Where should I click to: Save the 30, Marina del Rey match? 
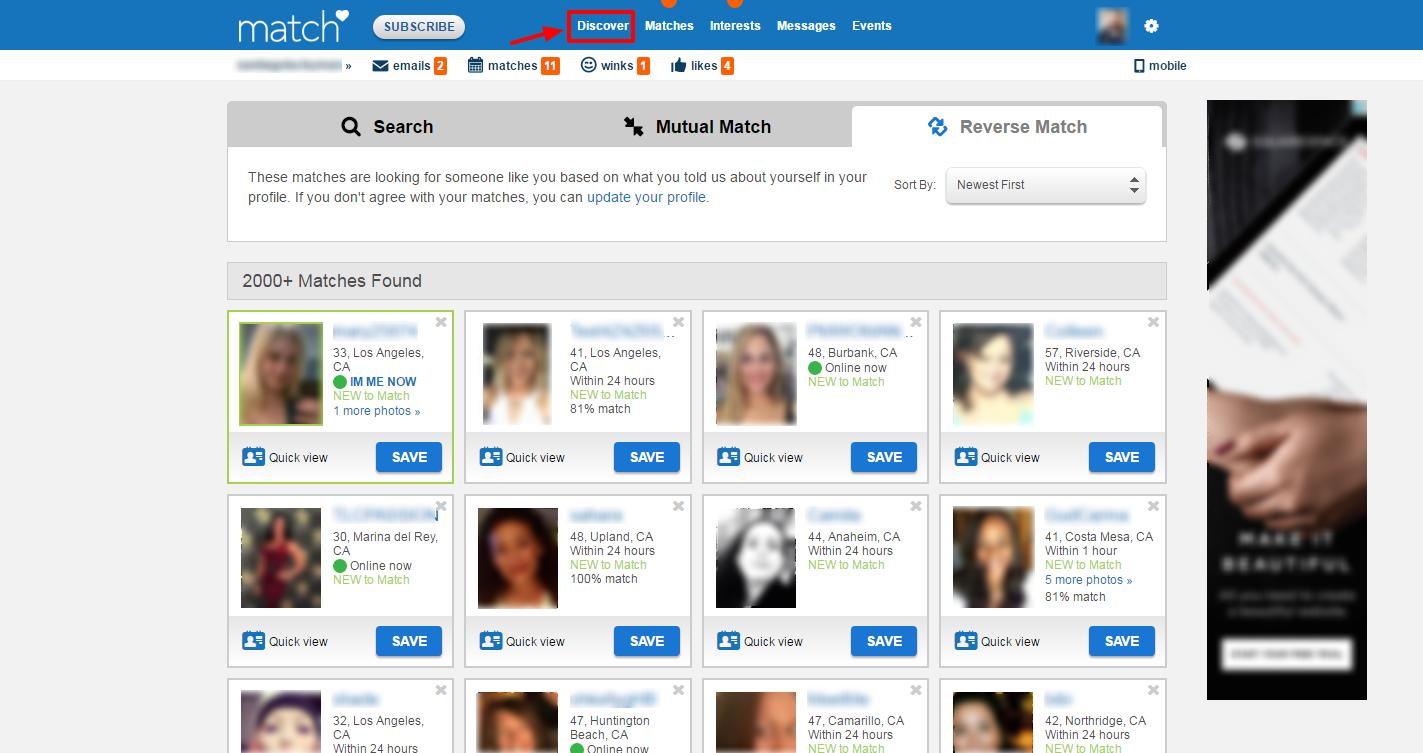pyautogui.click(x=409, y=641)
